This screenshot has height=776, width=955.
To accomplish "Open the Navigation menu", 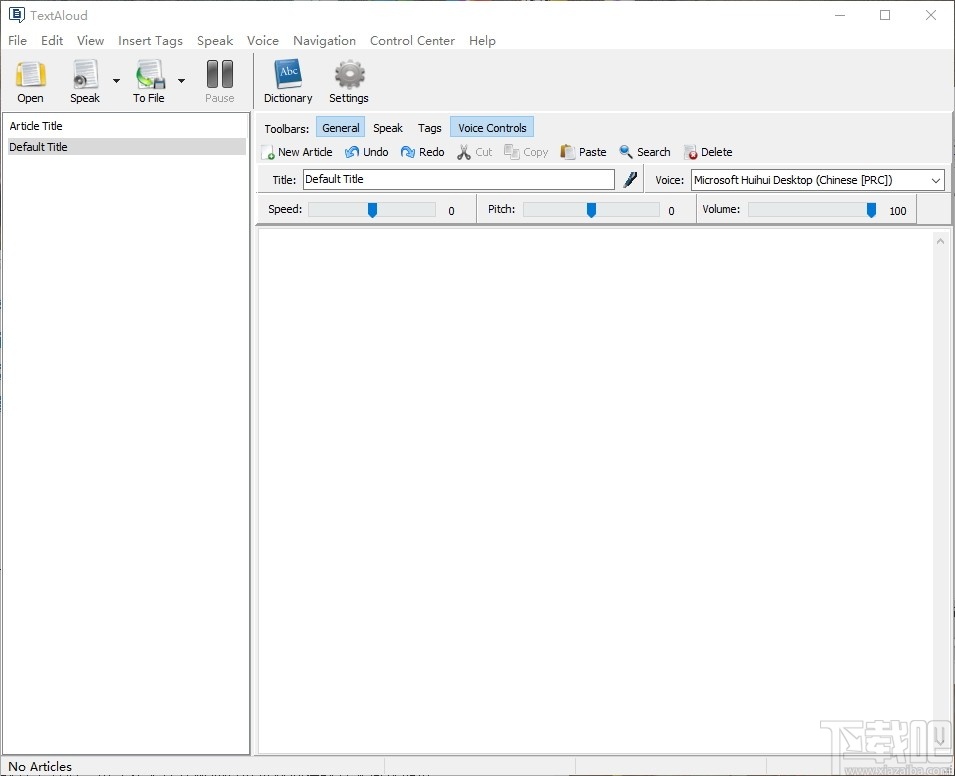I will pos(324,41).
